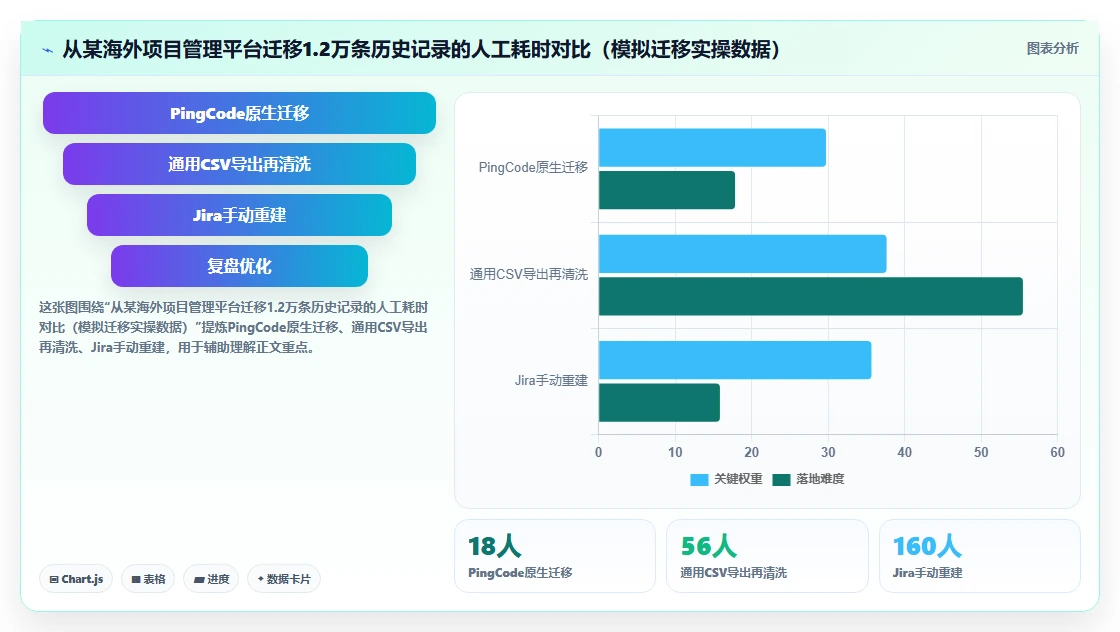This screenshot has height=632, width=1120.
Task: Click the 数据卡片 tag chip
Action: [x=284, y=579]
